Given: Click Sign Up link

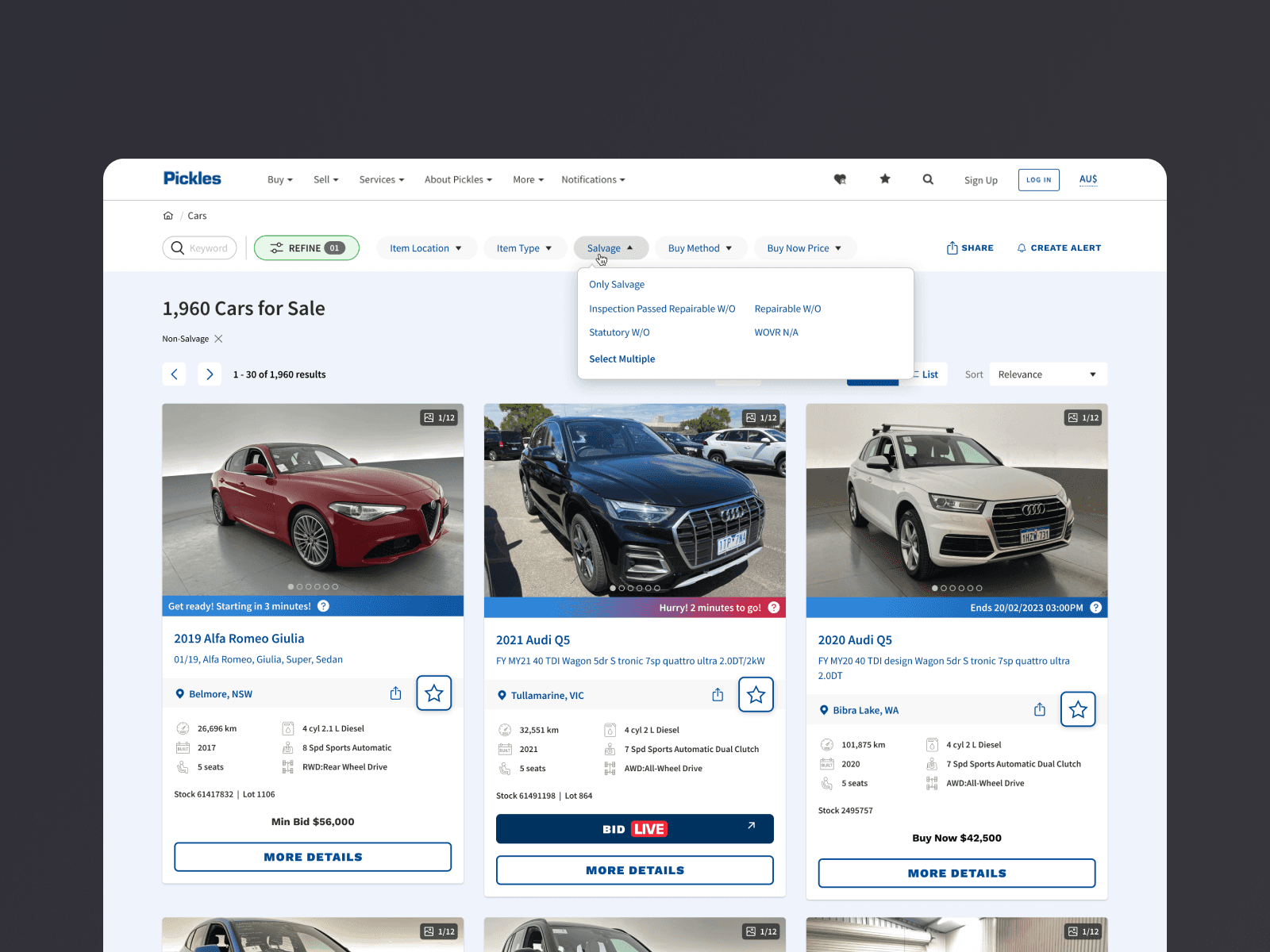Looking at the screenshot, I should (x=981, y=180).
